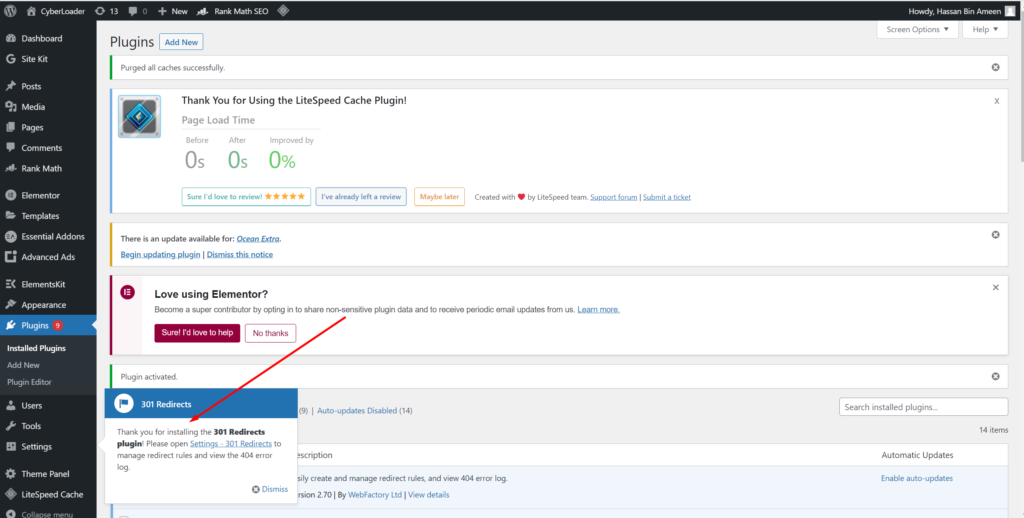
Task: Open Installed Plugins submenu item
Action: click(x=37, y=348)
